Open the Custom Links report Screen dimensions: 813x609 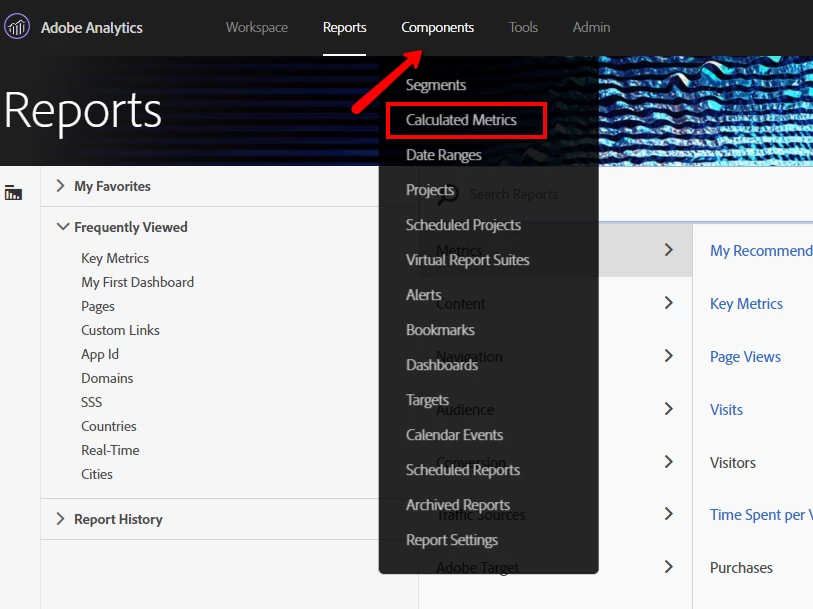pyautogui.click(x=120, y=330)
